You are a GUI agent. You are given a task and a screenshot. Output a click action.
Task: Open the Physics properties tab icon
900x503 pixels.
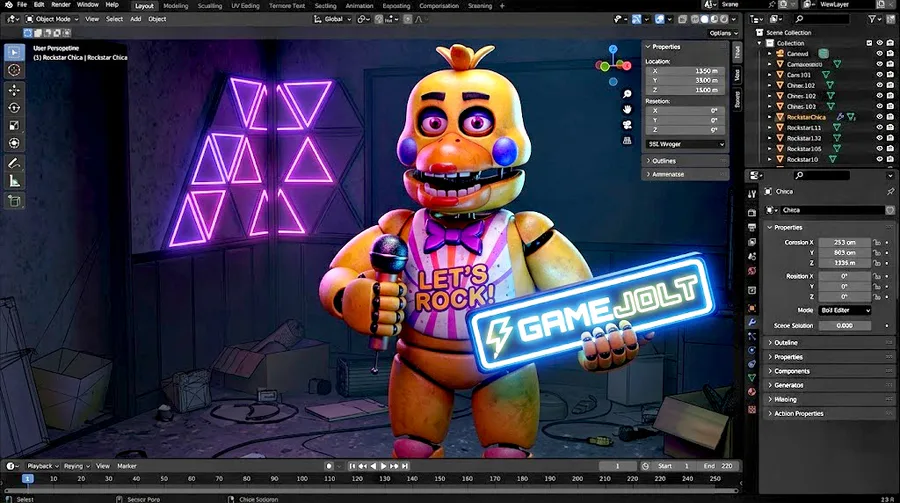click(752, 350)
